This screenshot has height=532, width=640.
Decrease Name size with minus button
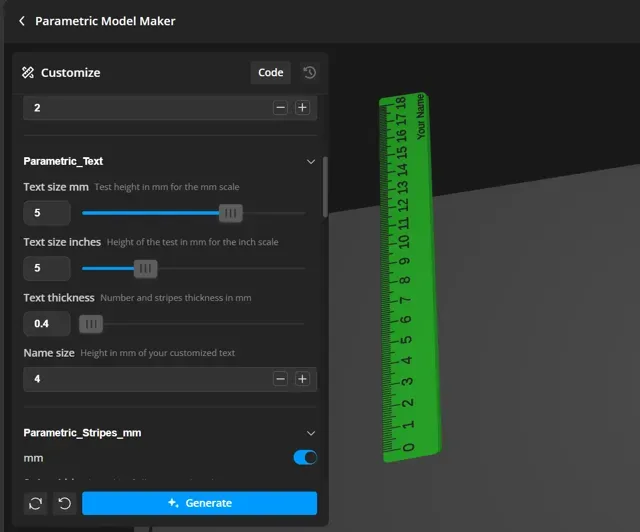280,379
